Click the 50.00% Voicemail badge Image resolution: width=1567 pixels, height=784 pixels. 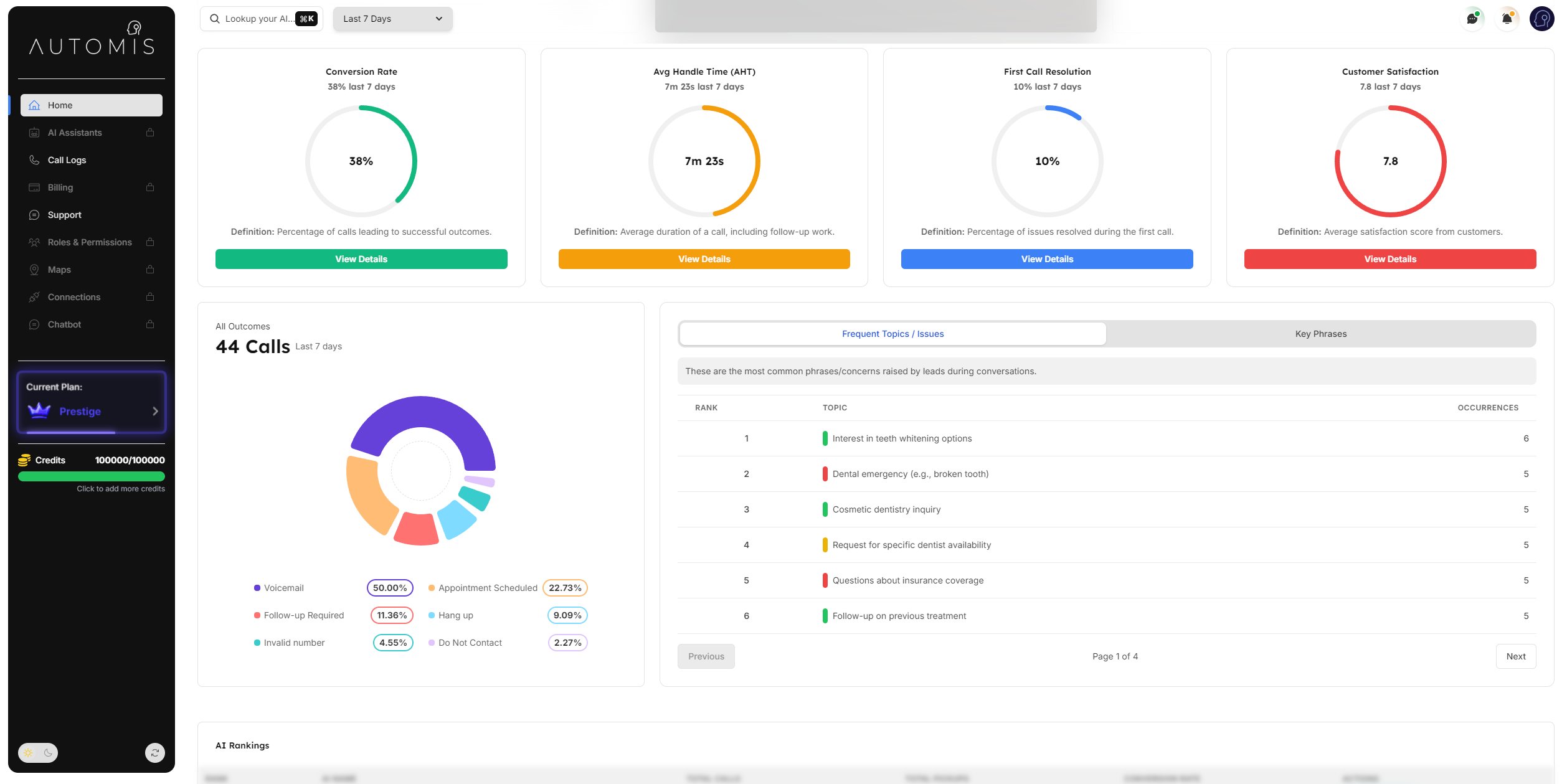390,588
